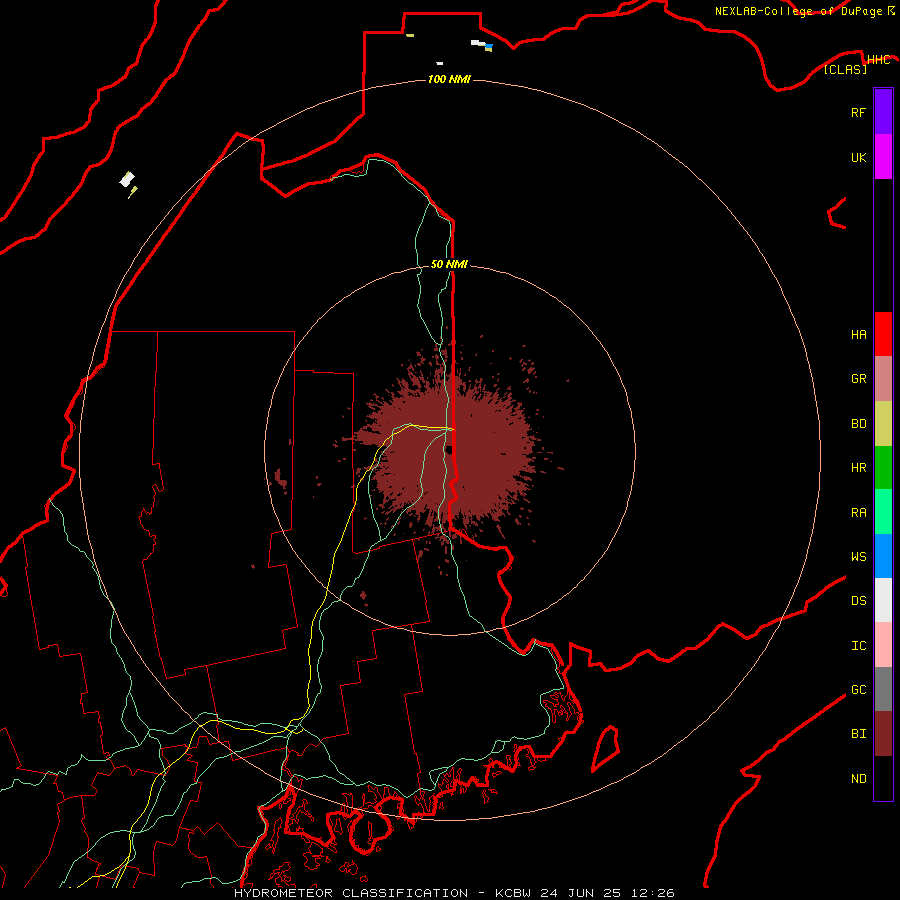
Task: Click the GR dusty-pink legend swatch
Action: pos(883,378)
